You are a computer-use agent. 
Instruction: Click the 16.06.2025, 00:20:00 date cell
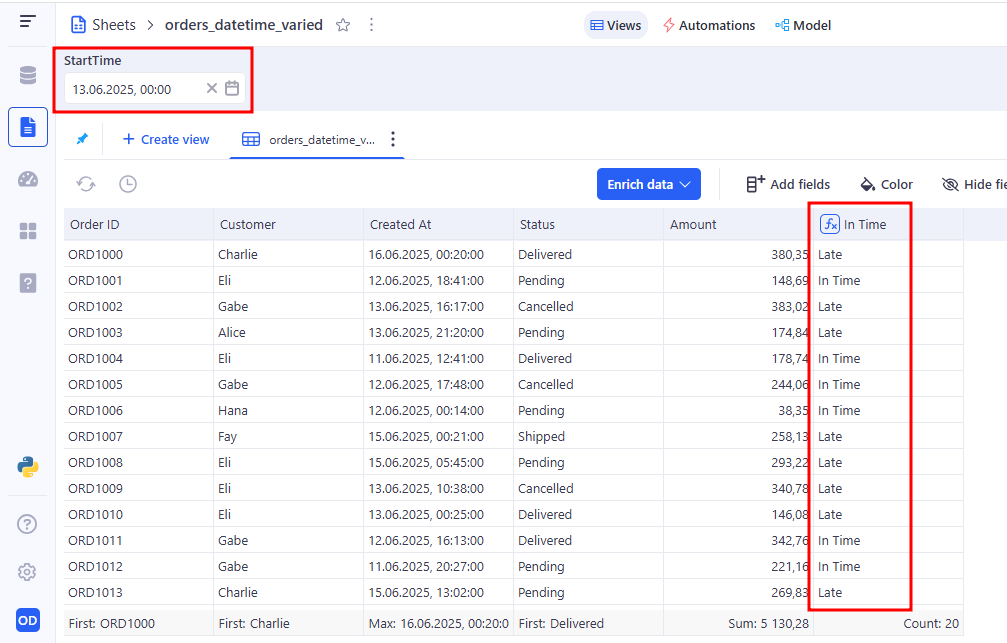tap(439, 254)
